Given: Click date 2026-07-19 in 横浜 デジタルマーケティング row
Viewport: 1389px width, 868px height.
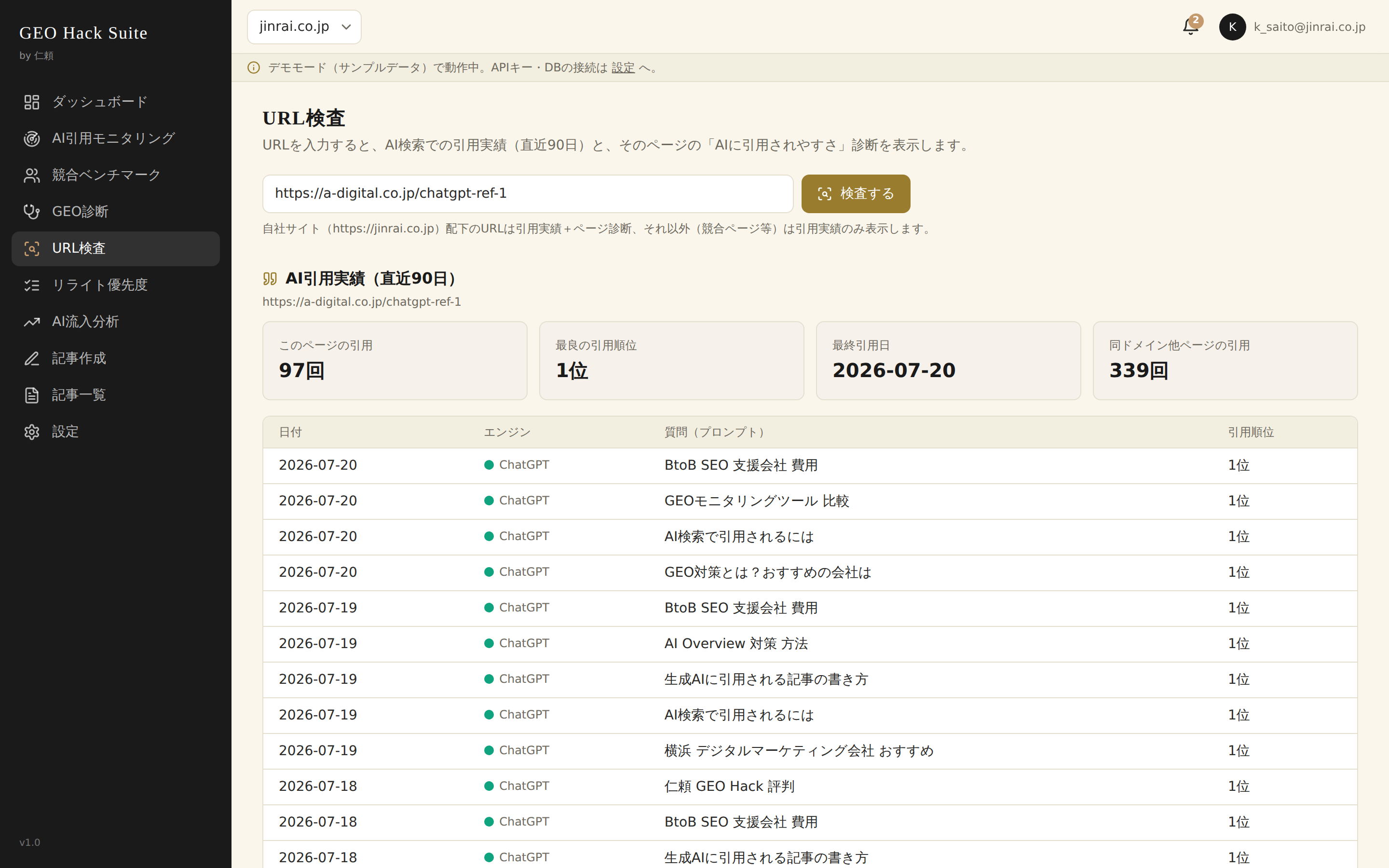Looking at the screenshot, I should click(x=318, y=751).
